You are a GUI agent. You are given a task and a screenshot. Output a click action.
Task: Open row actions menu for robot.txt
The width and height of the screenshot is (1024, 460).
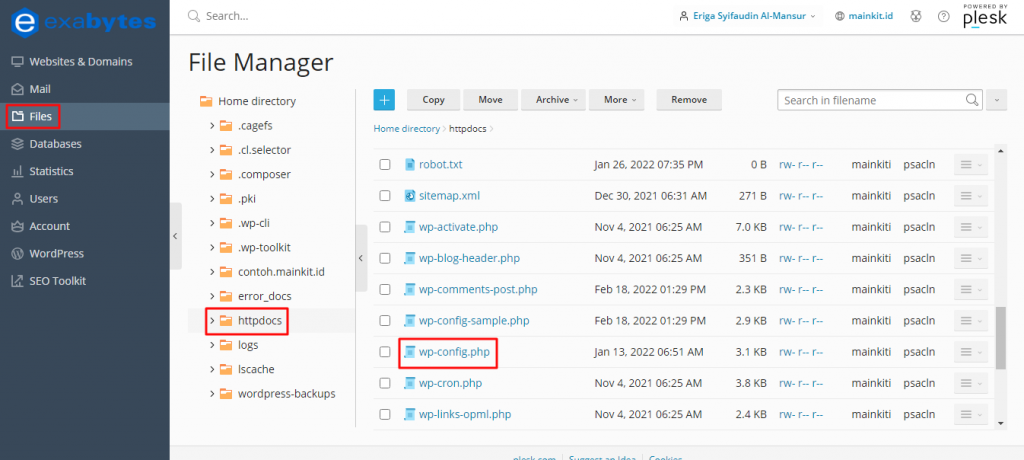[970, 165]
